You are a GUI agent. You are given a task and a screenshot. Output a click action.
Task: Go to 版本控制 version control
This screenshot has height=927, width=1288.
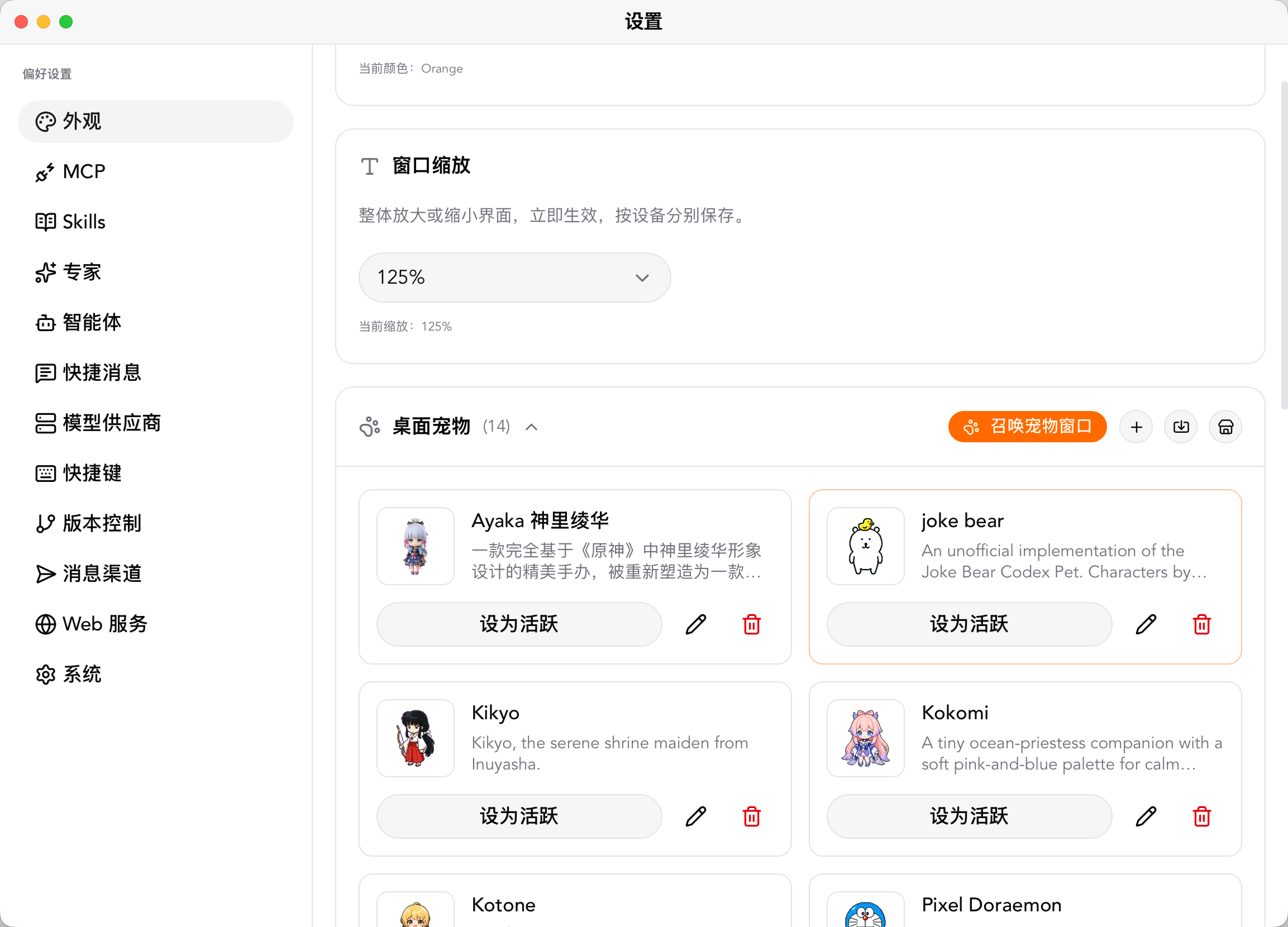[156, 523]
